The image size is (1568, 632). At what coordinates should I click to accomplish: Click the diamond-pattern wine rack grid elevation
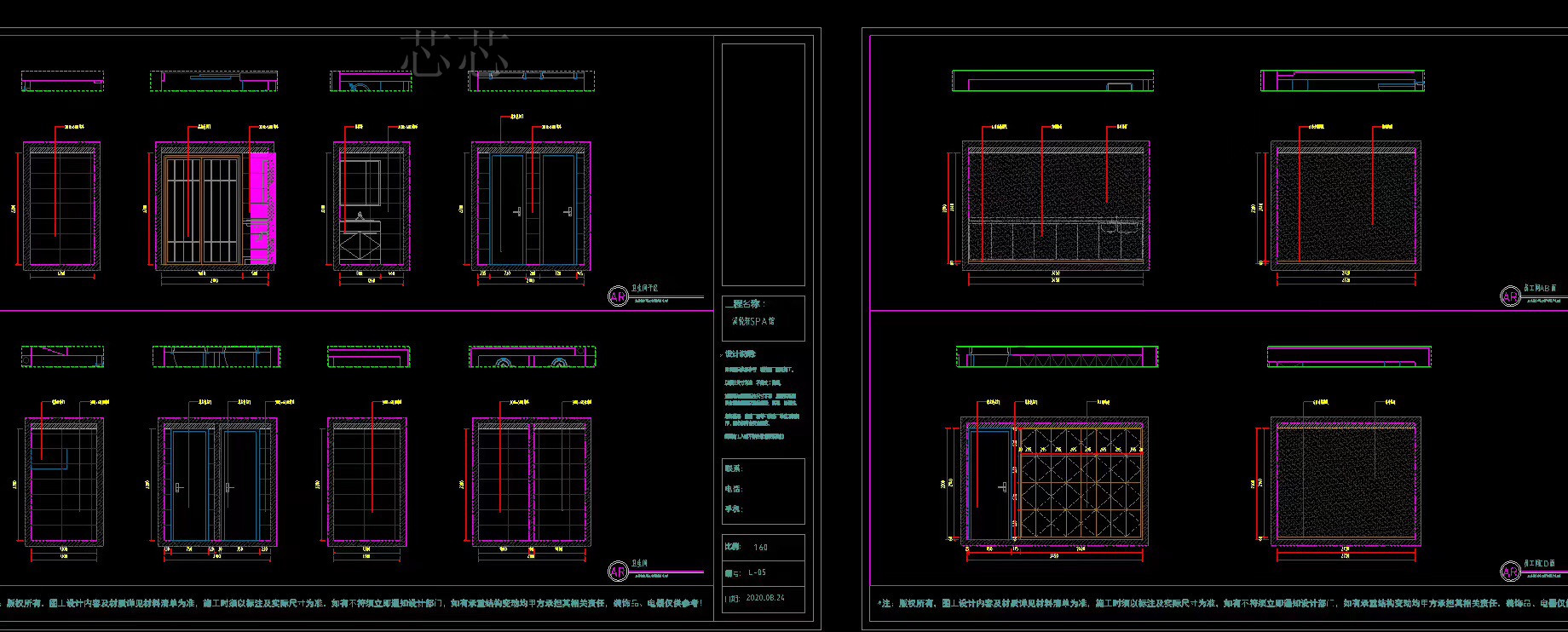tap(1081, 483)
